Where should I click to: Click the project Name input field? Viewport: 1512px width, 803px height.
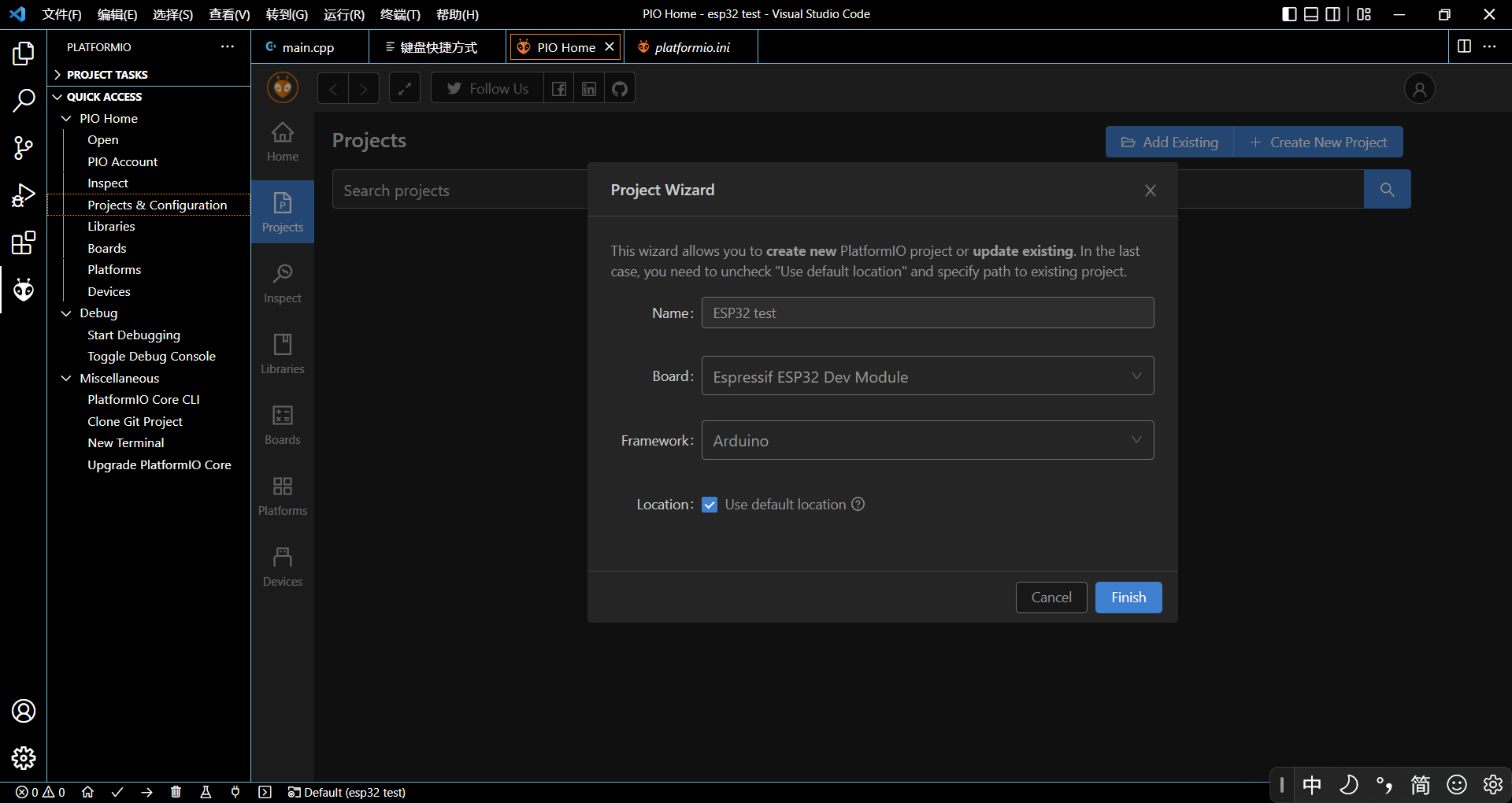tap(928, 313)
